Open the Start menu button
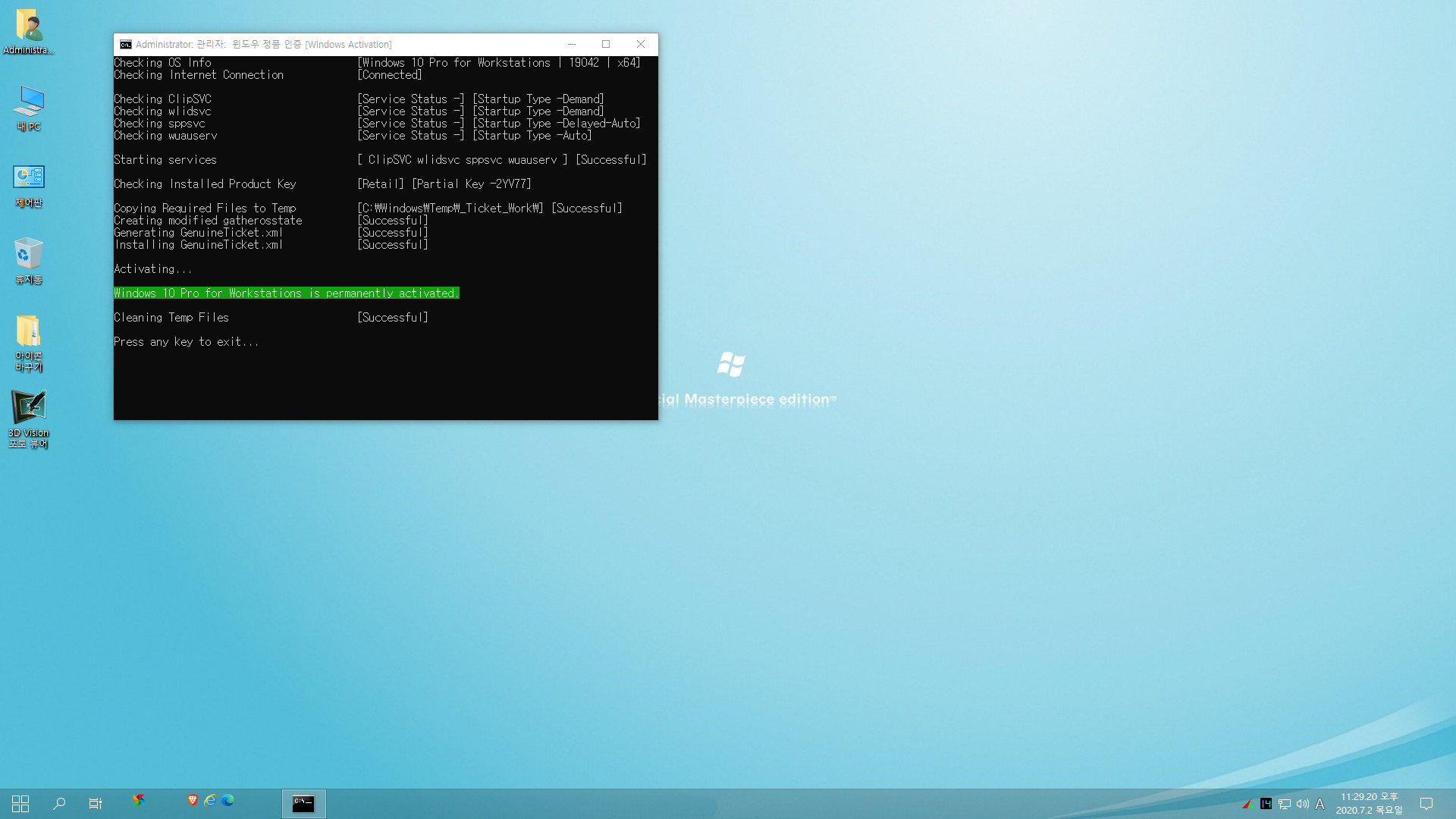The width and height of the screenshot is (1456, 819). [20, 804]
